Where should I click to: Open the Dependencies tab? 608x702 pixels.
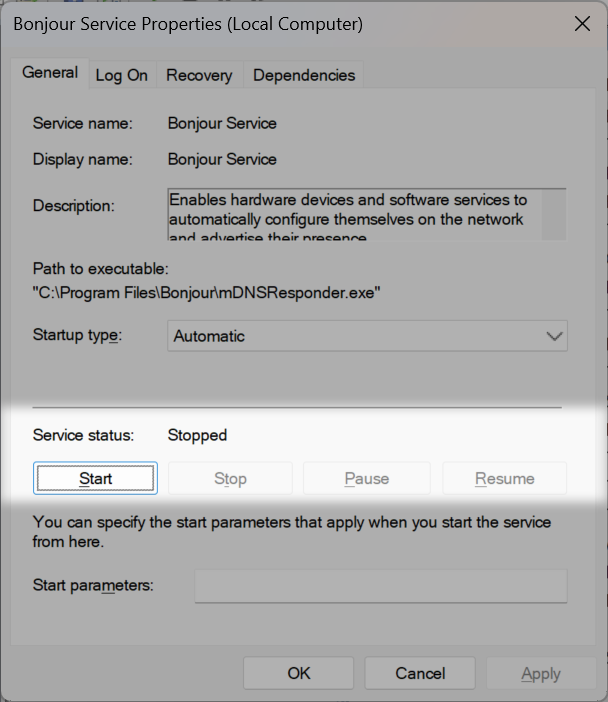pos(304,75)
